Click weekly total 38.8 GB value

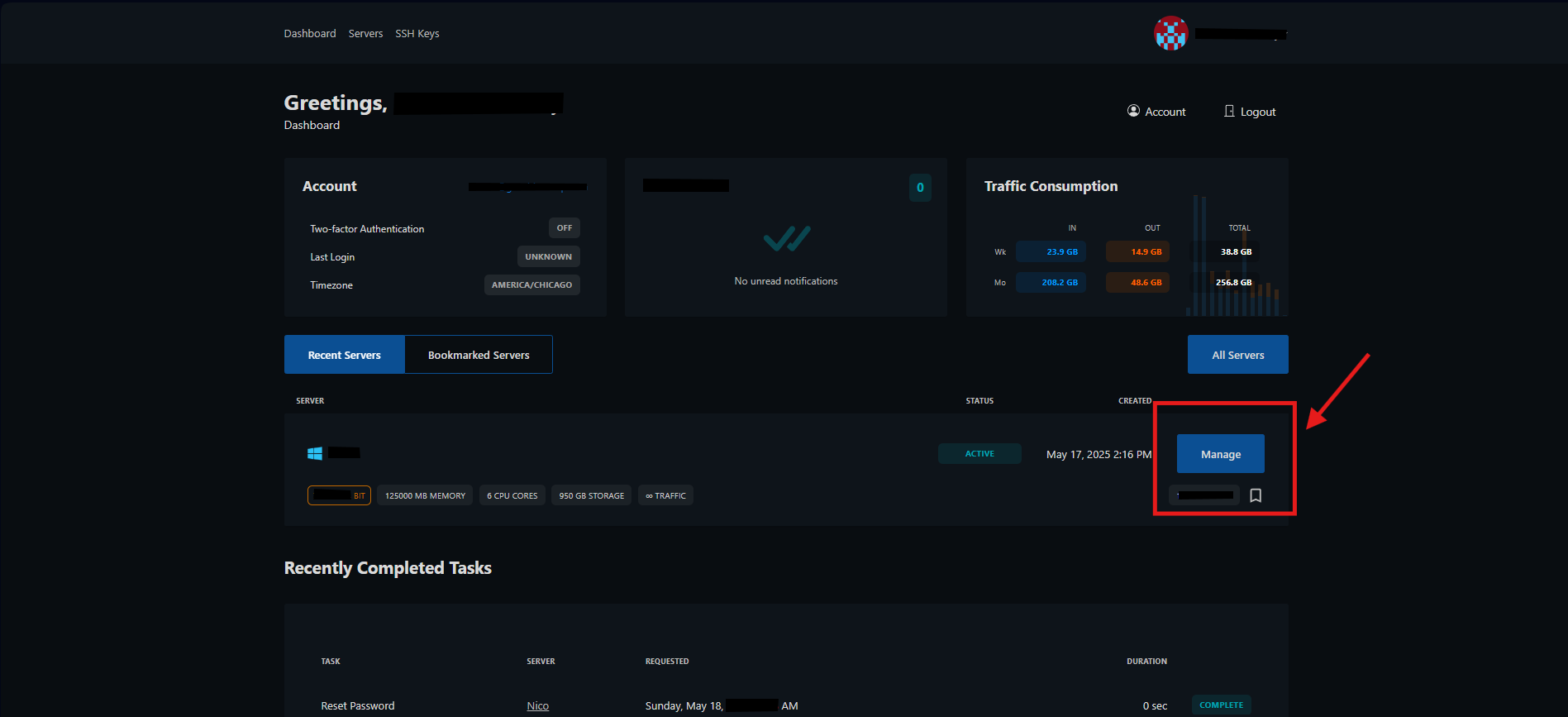(x=1225, y=251)
